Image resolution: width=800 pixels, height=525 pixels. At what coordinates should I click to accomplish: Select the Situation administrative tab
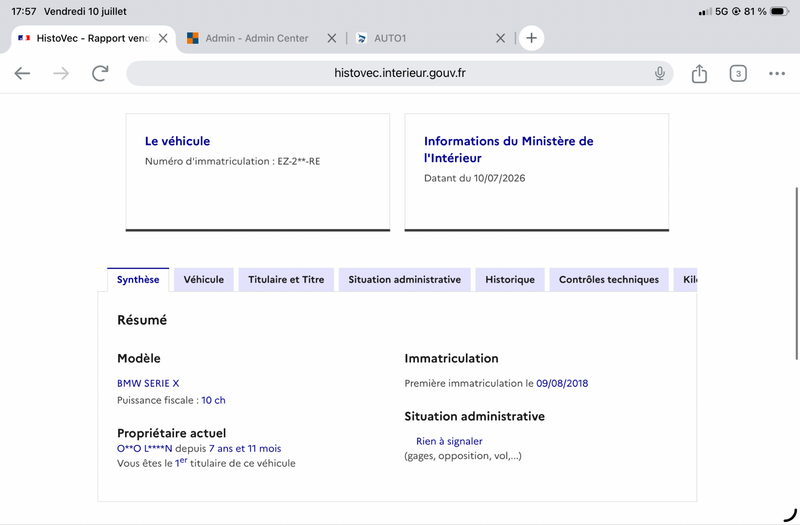(405, 280)
